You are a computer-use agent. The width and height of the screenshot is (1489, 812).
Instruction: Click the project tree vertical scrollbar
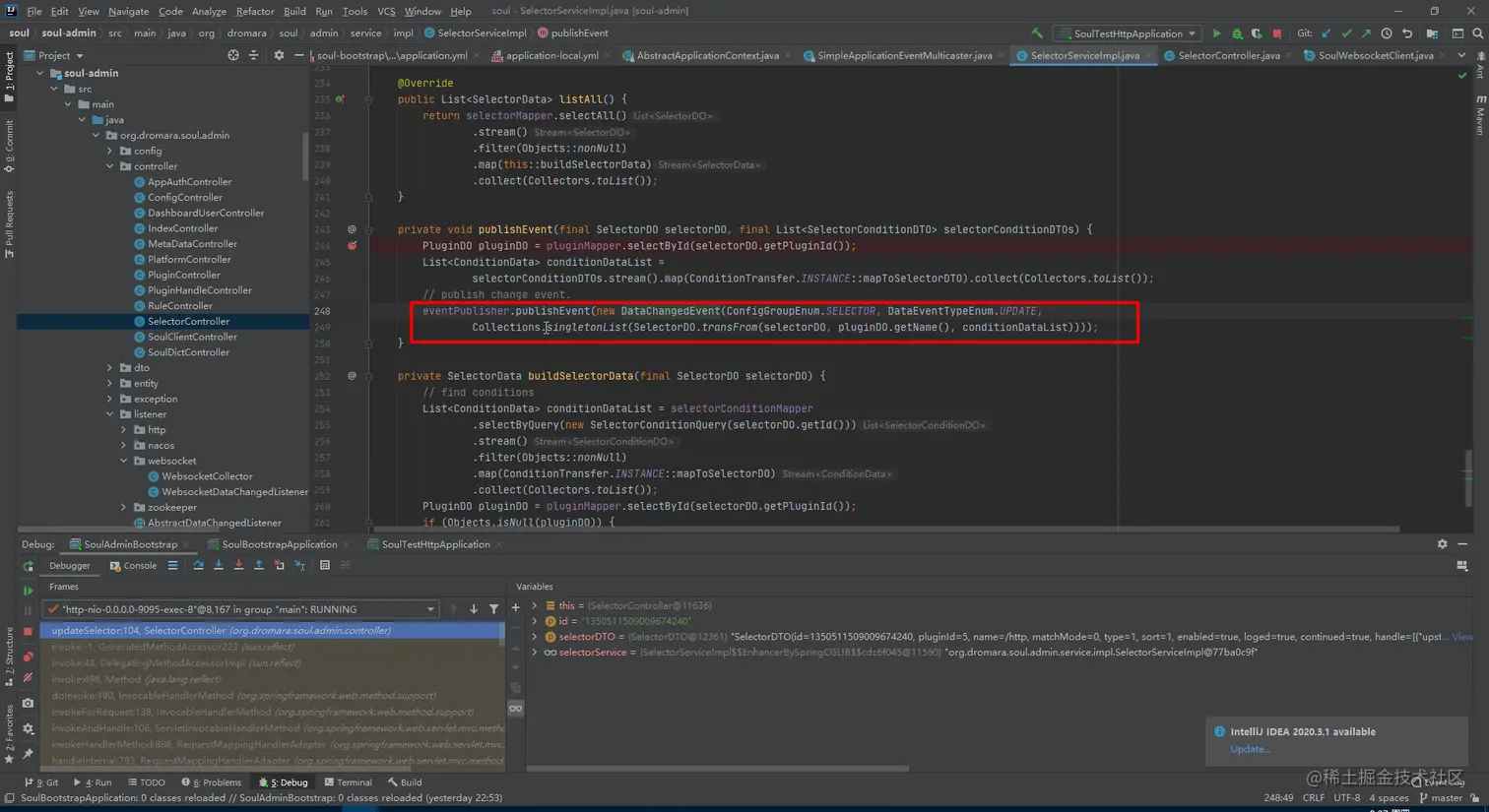(x=305, y=157)
